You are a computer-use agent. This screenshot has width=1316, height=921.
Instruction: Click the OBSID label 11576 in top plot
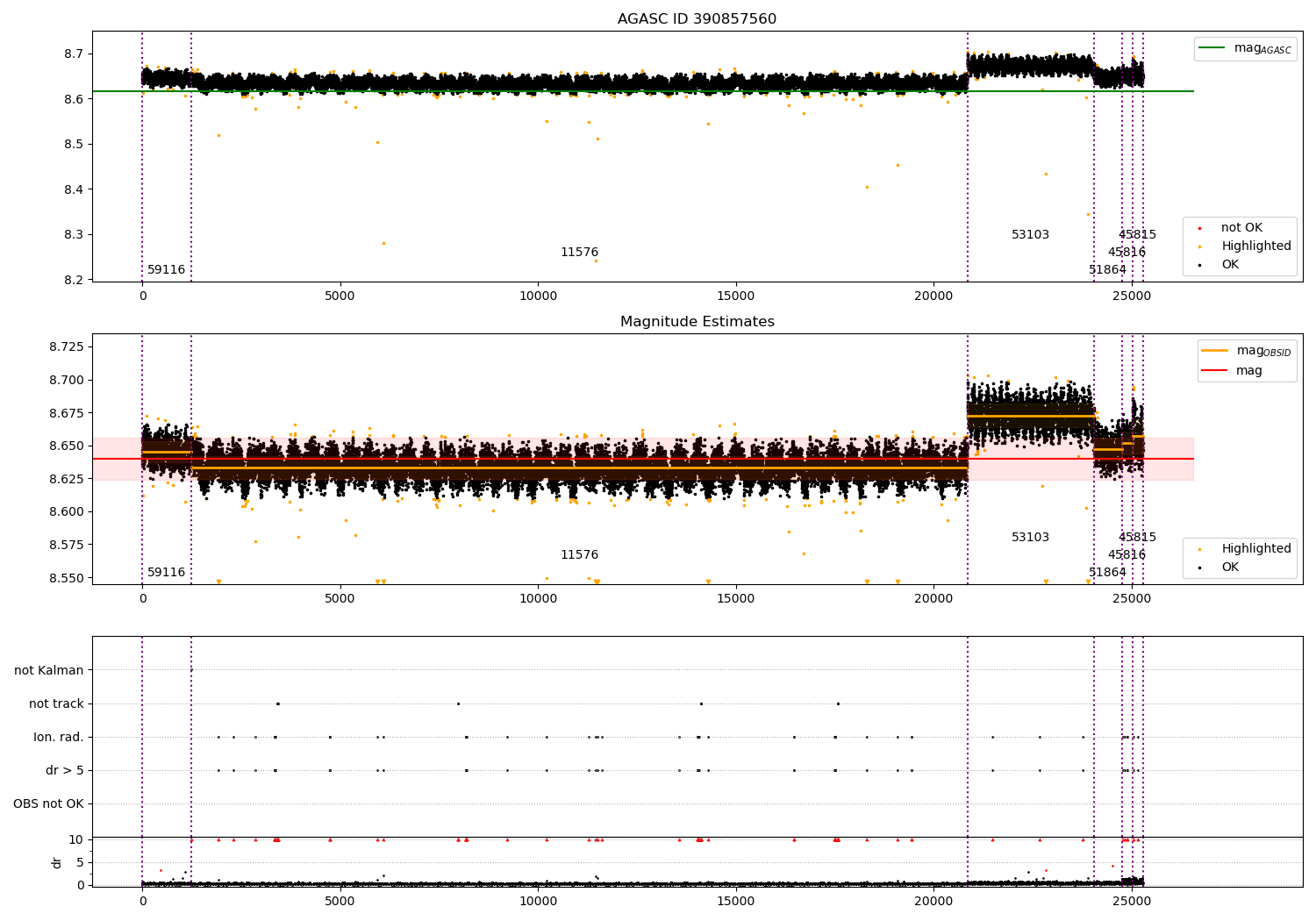tap(579, 253)
